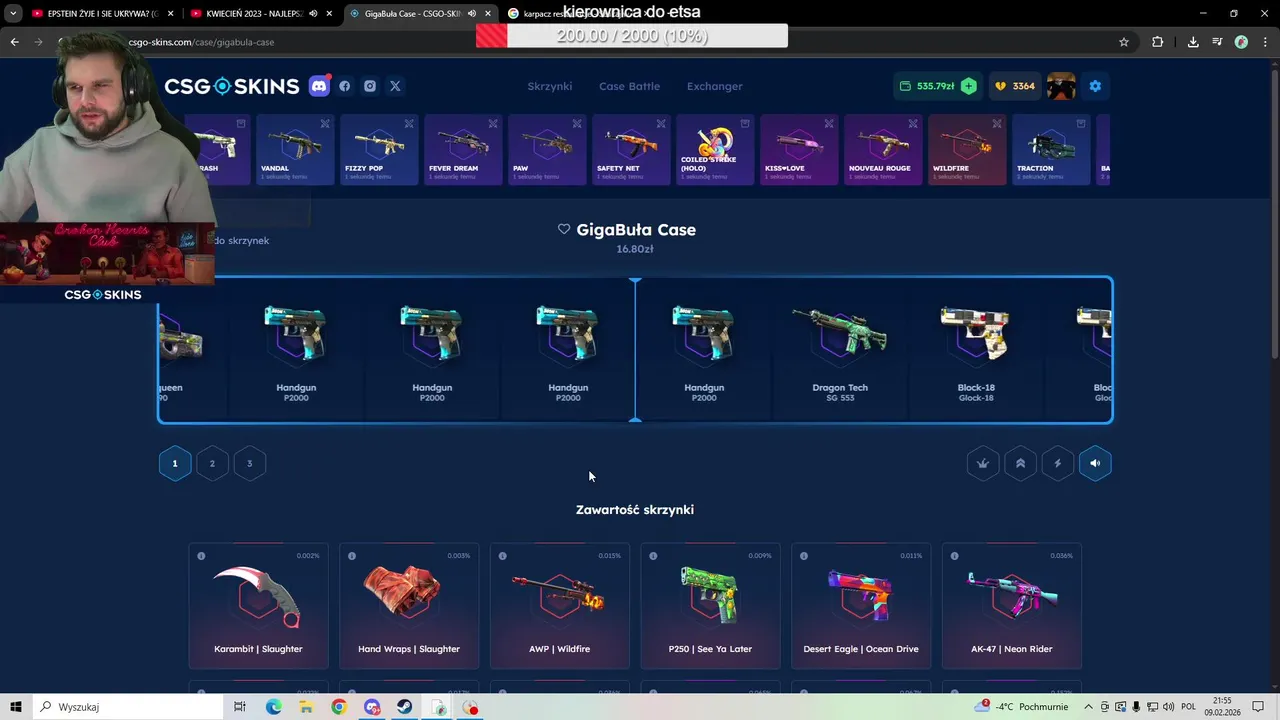Bookmark this page with star icon

point(1124,42)
